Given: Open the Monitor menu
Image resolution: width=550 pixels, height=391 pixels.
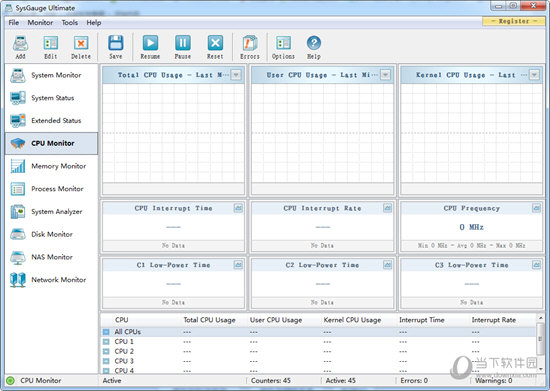Looking at the screenshot, I should 40,22.
